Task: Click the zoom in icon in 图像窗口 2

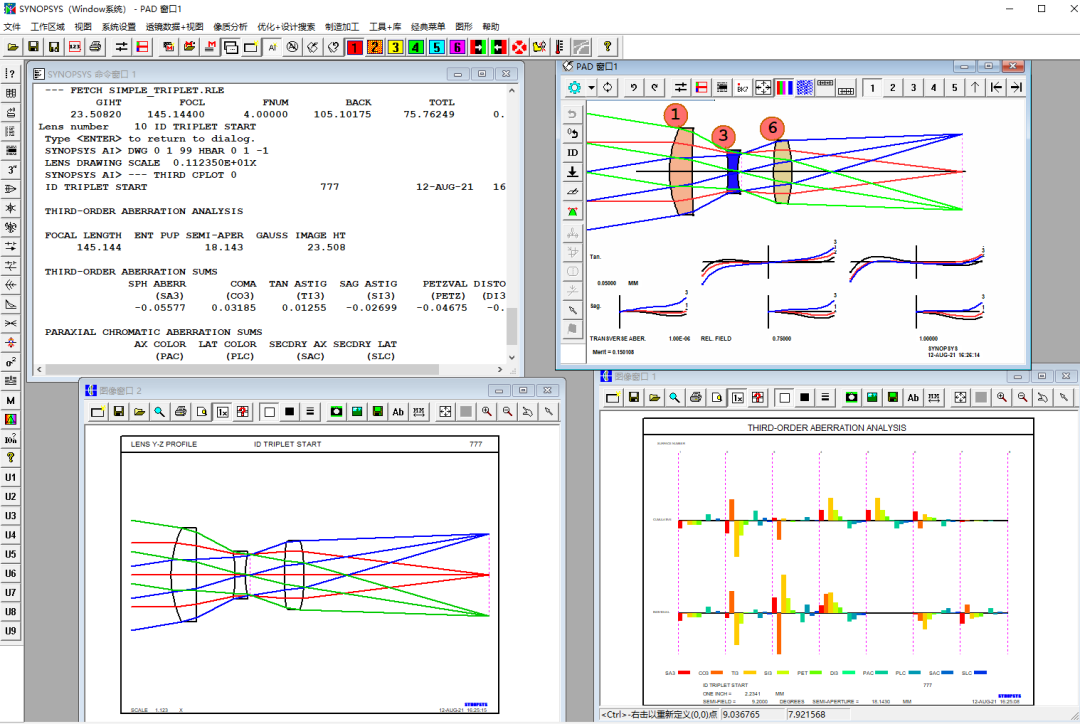Action: [x=487, y=411]
